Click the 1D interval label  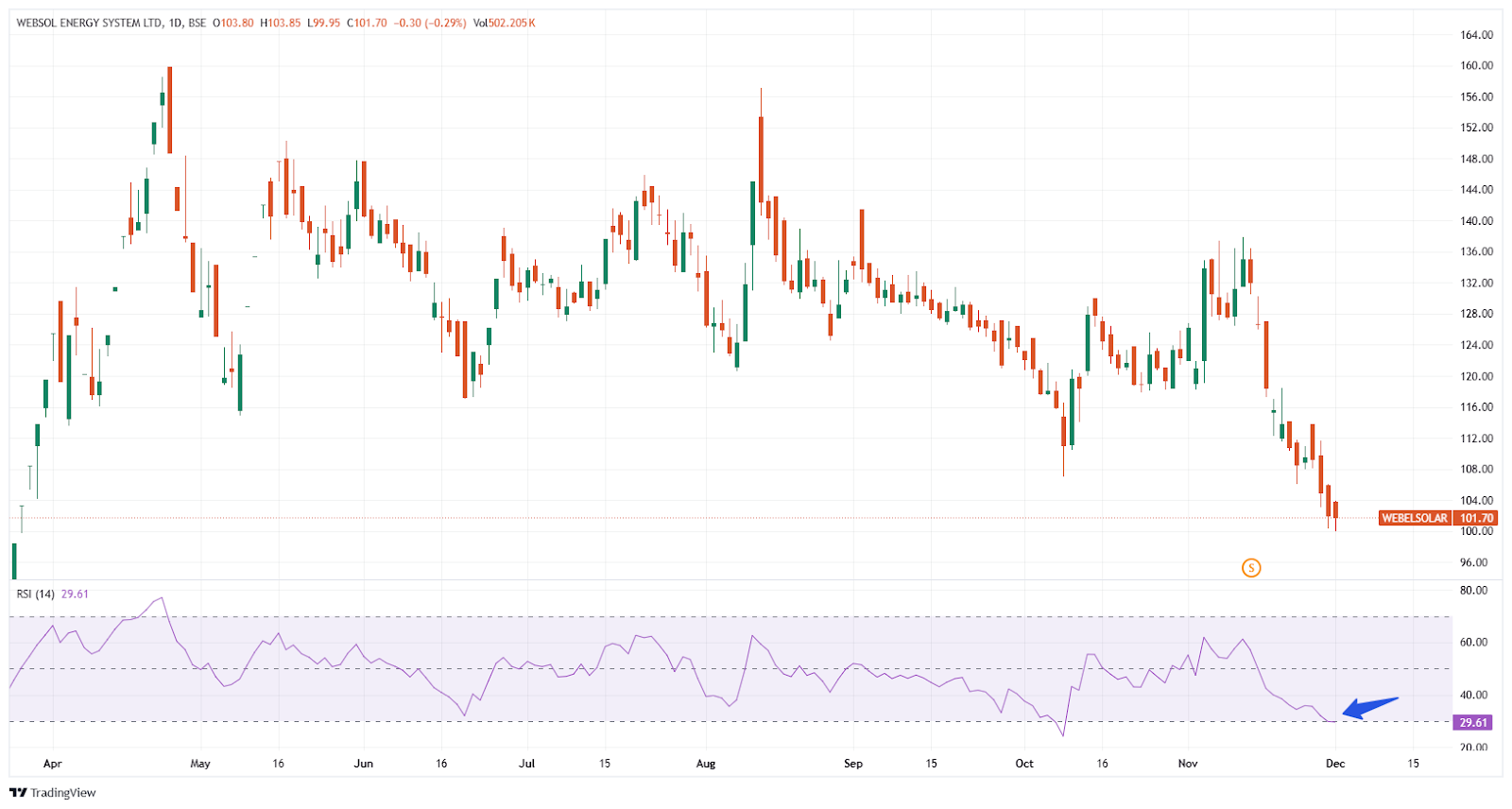click(176, 23)
